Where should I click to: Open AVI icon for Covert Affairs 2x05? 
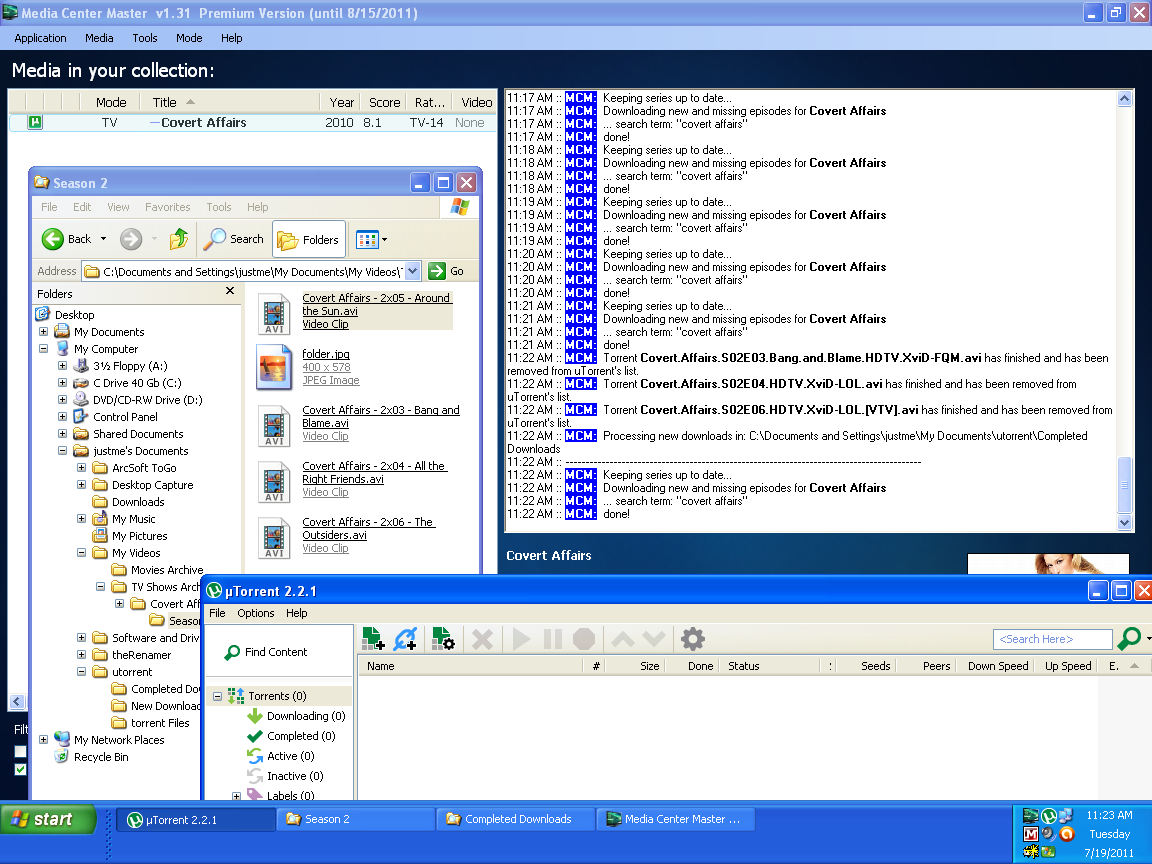tap(274, 314)
